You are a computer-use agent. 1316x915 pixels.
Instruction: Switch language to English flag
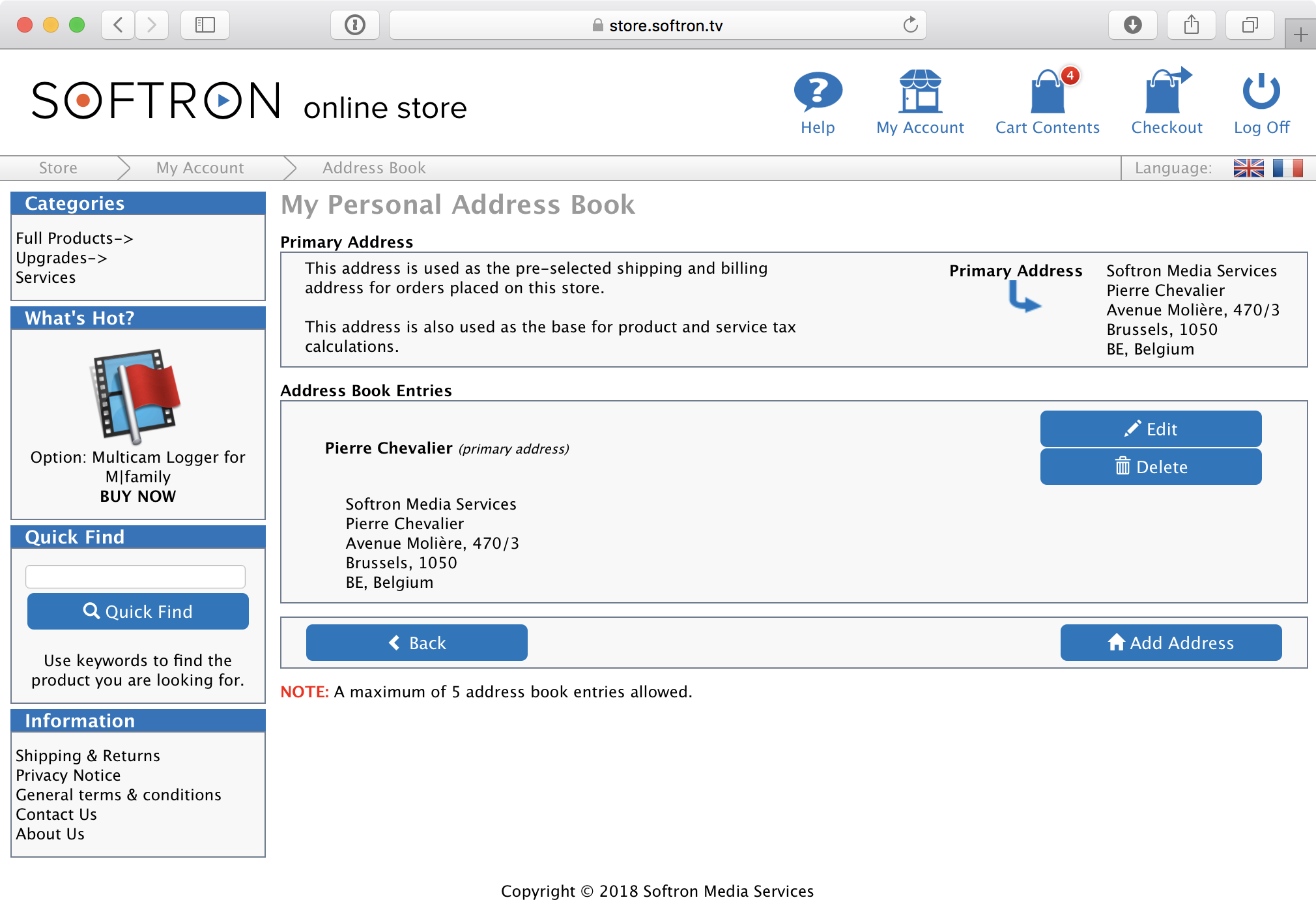click(1248, 168)
